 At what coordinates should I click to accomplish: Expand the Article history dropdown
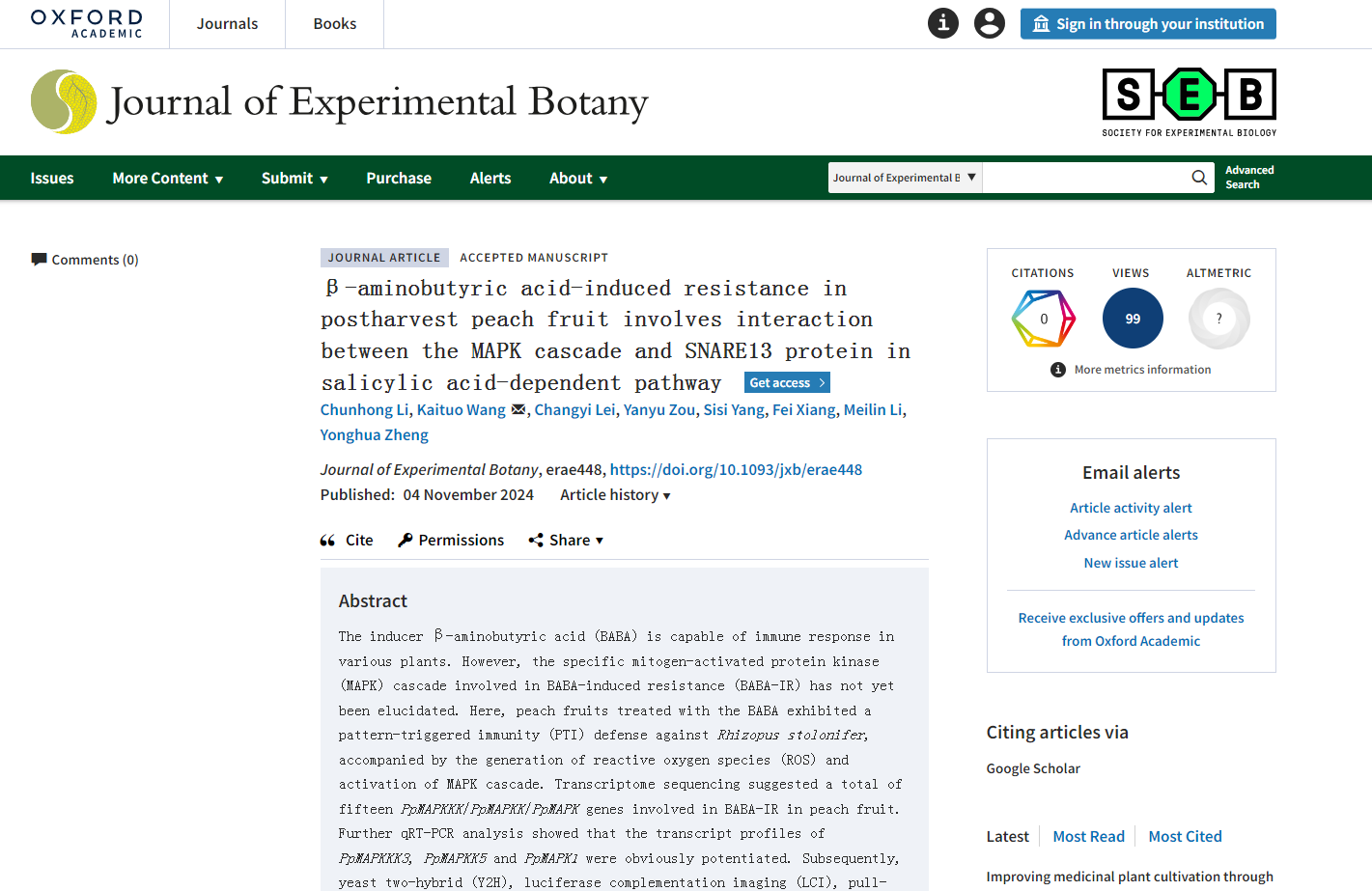(615, 495)
